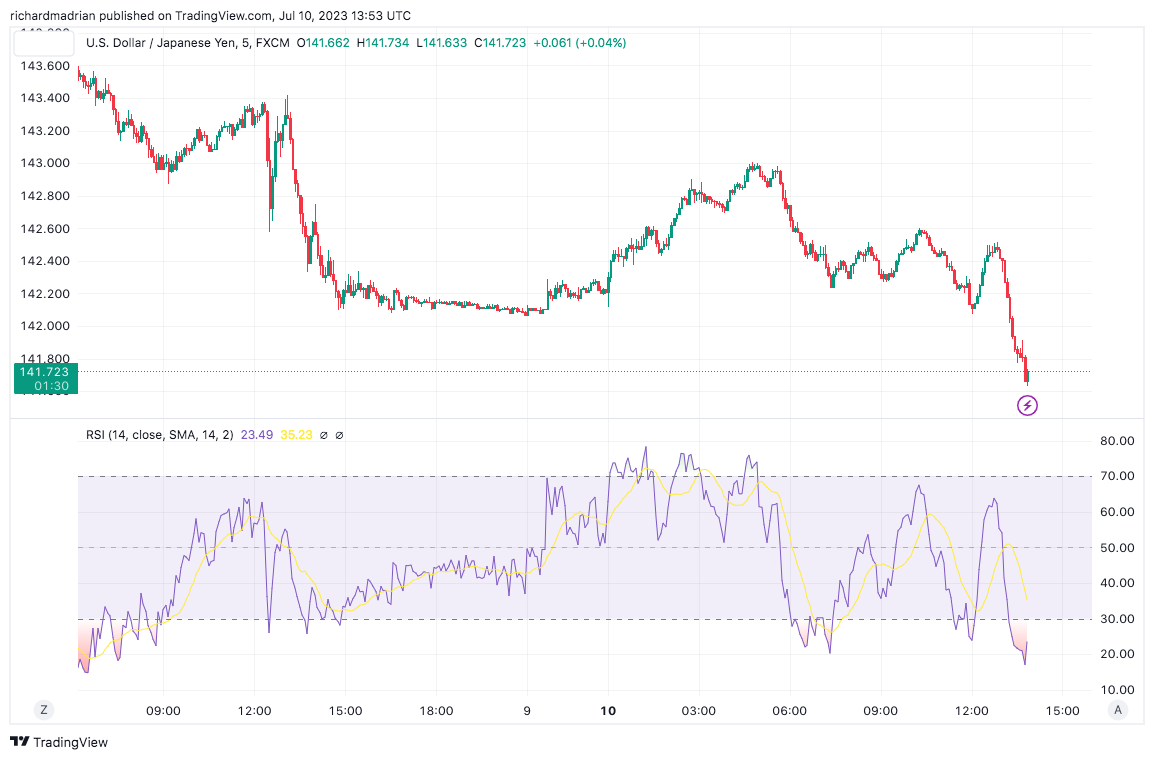Click the 142.800 price axis label
The width and height of the screenshot is (1154, 759).
[46, 195]
